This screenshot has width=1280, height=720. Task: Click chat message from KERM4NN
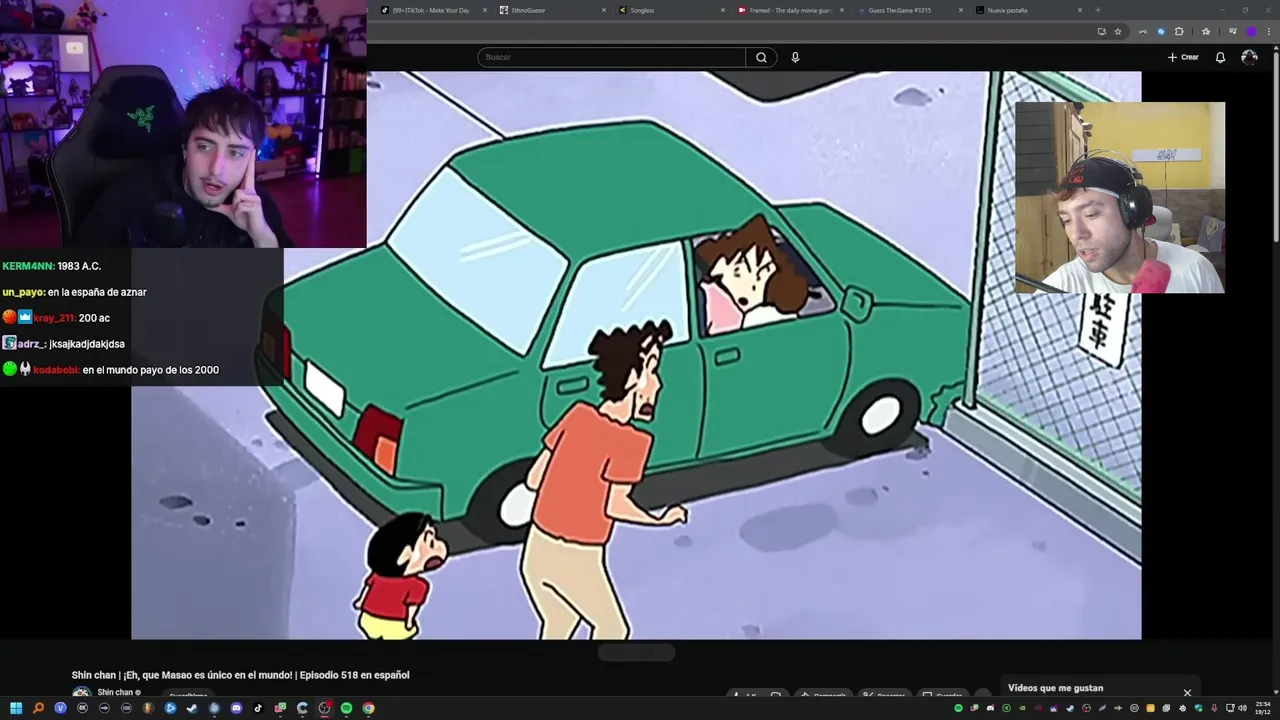52,266
